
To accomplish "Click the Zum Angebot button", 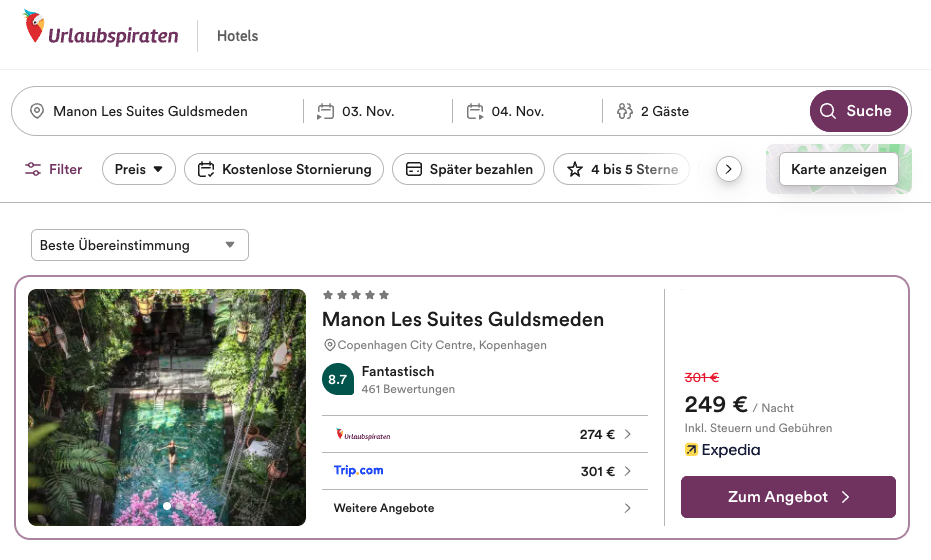I will pyautogui.click(x=788, y=497).
